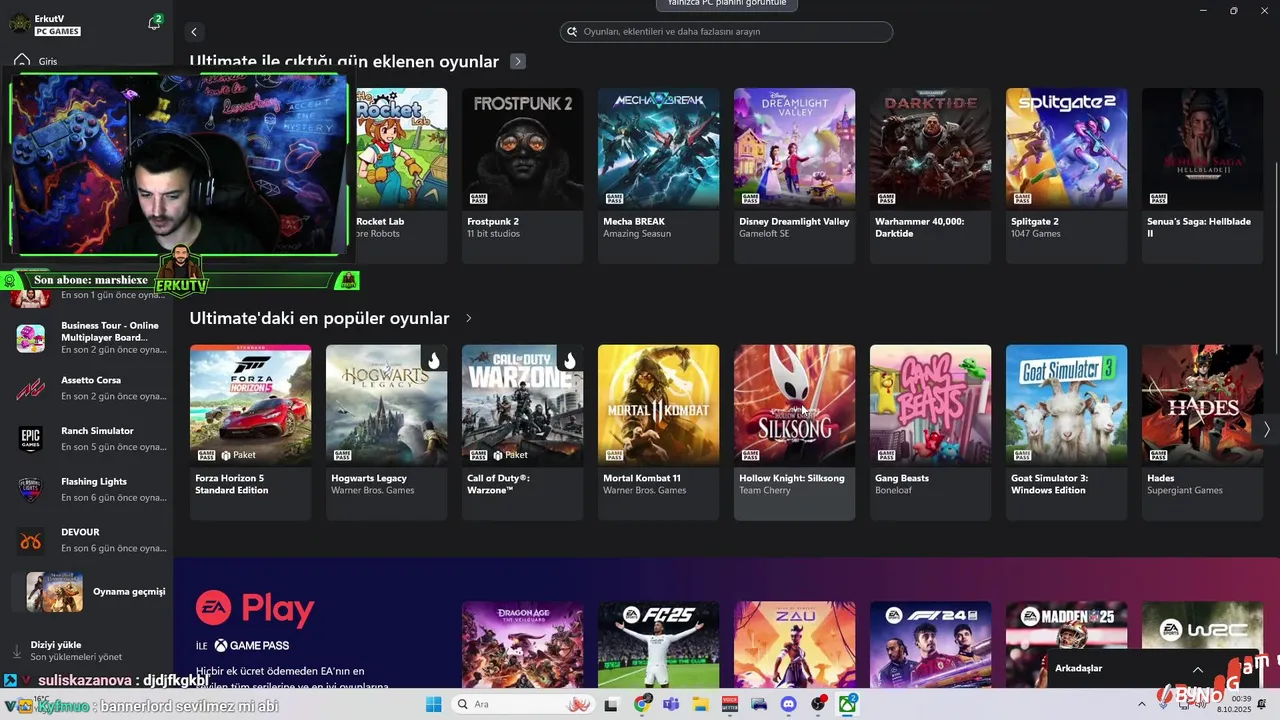The width and height of the screenshot is (1280, 720).
Task: Open the Hollow Knight: Silksong tile
Action: 794,432
